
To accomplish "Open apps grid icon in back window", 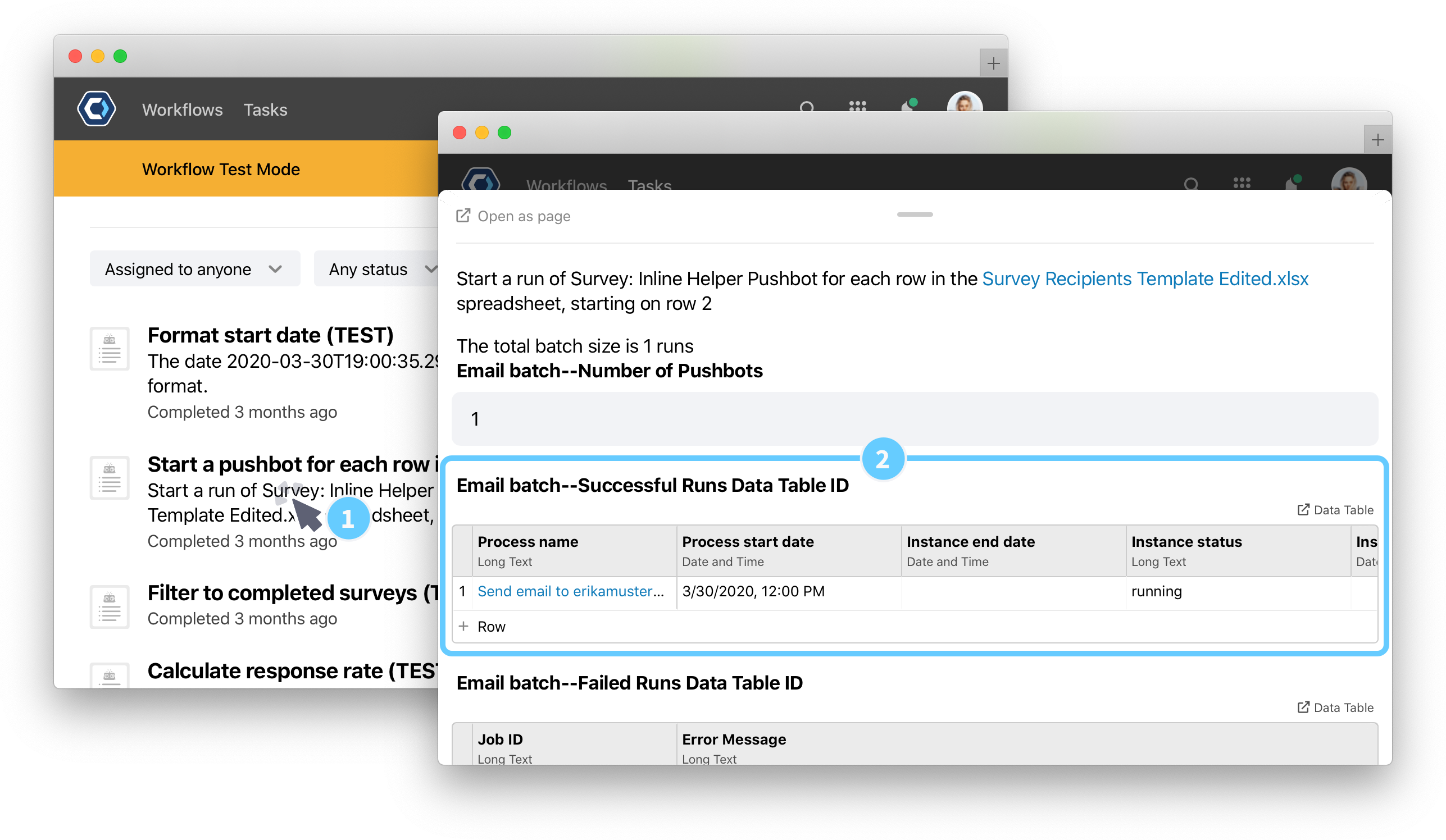I will coord(857,106).
